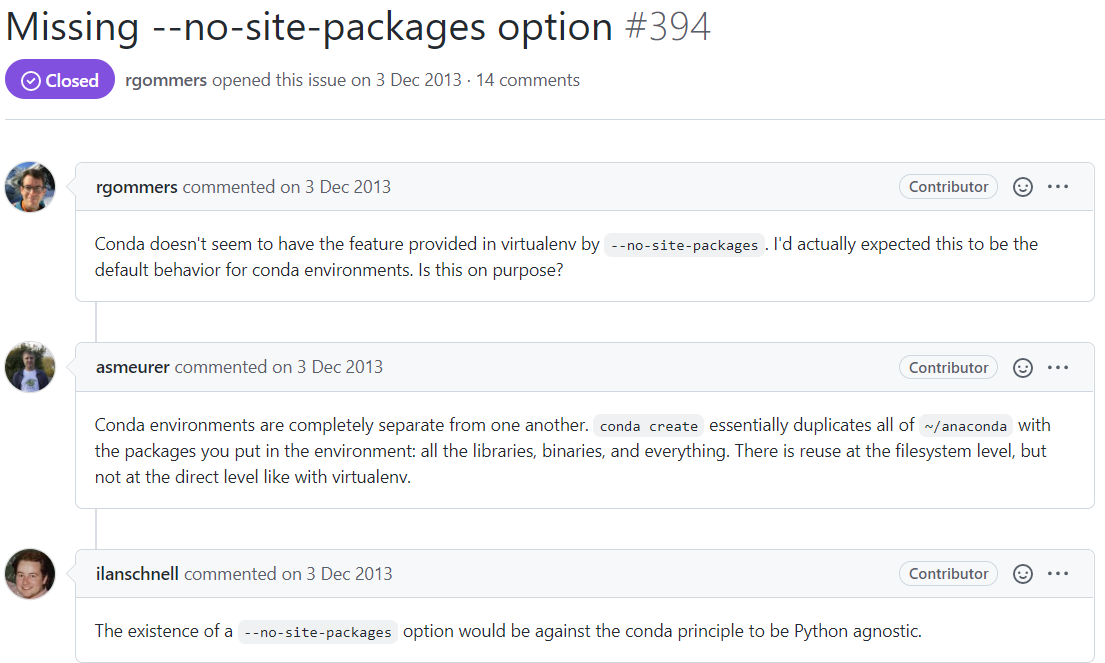The height and width of the screenshot is (663, 1105).
Task: Click issue number #394
Action: (668, 27)
